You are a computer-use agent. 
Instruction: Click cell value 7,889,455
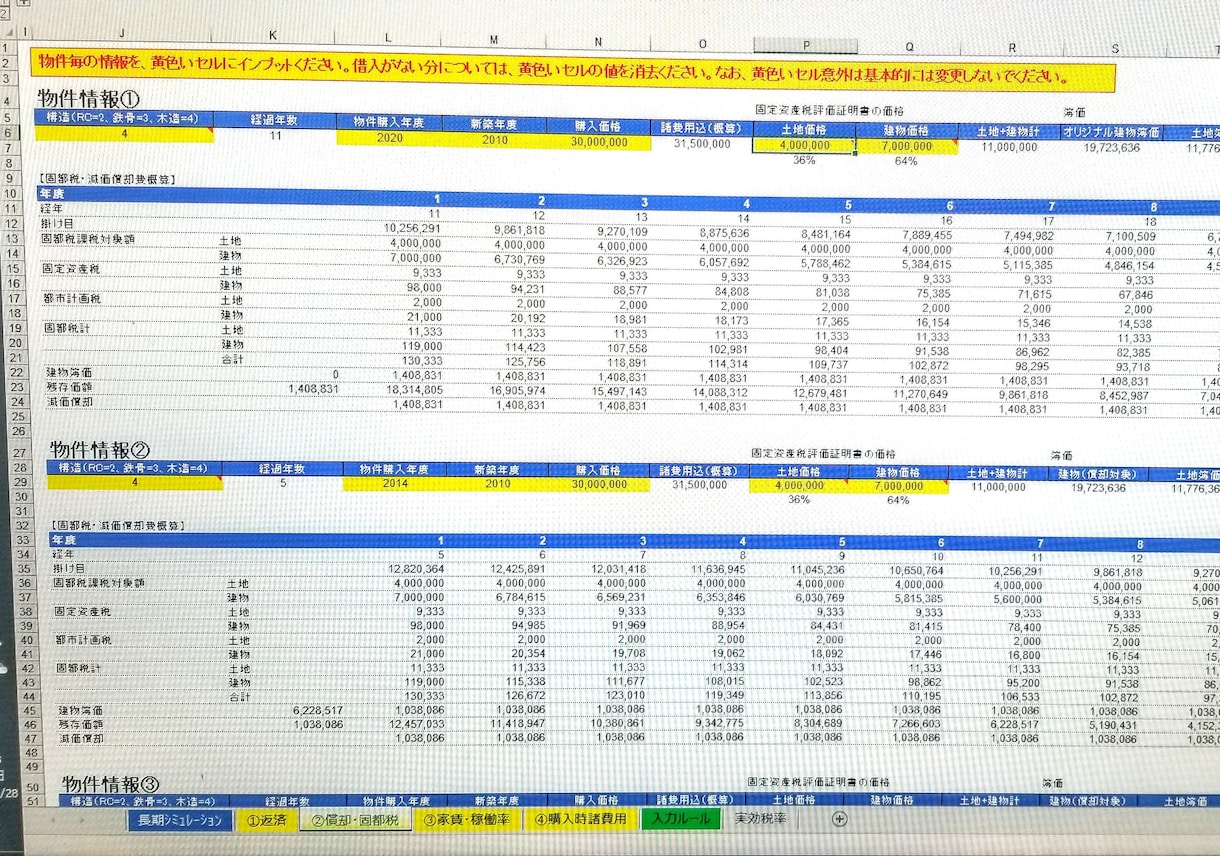click(x=927, y=235)
